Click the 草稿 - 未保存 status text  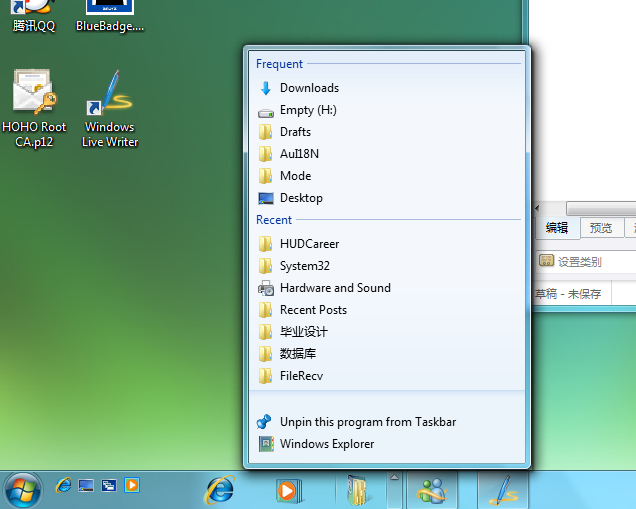point(567,294)
